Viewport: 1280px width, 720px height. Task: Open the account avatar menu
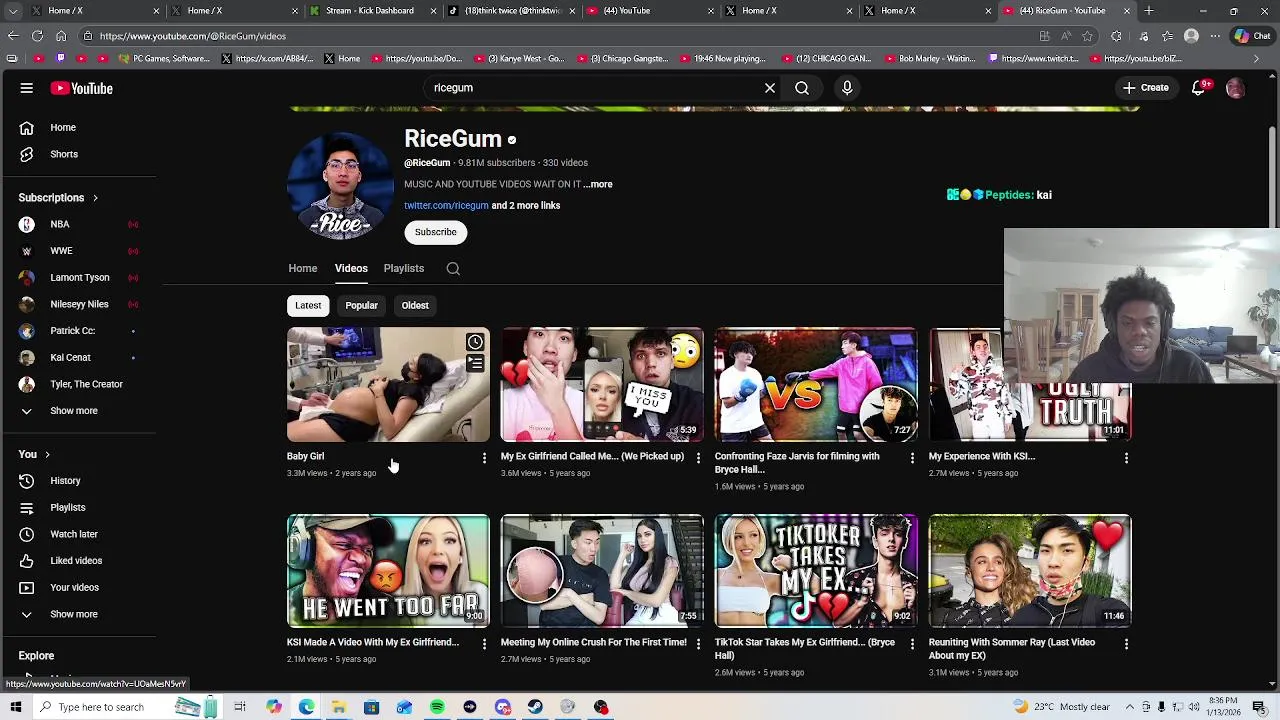1236,88
